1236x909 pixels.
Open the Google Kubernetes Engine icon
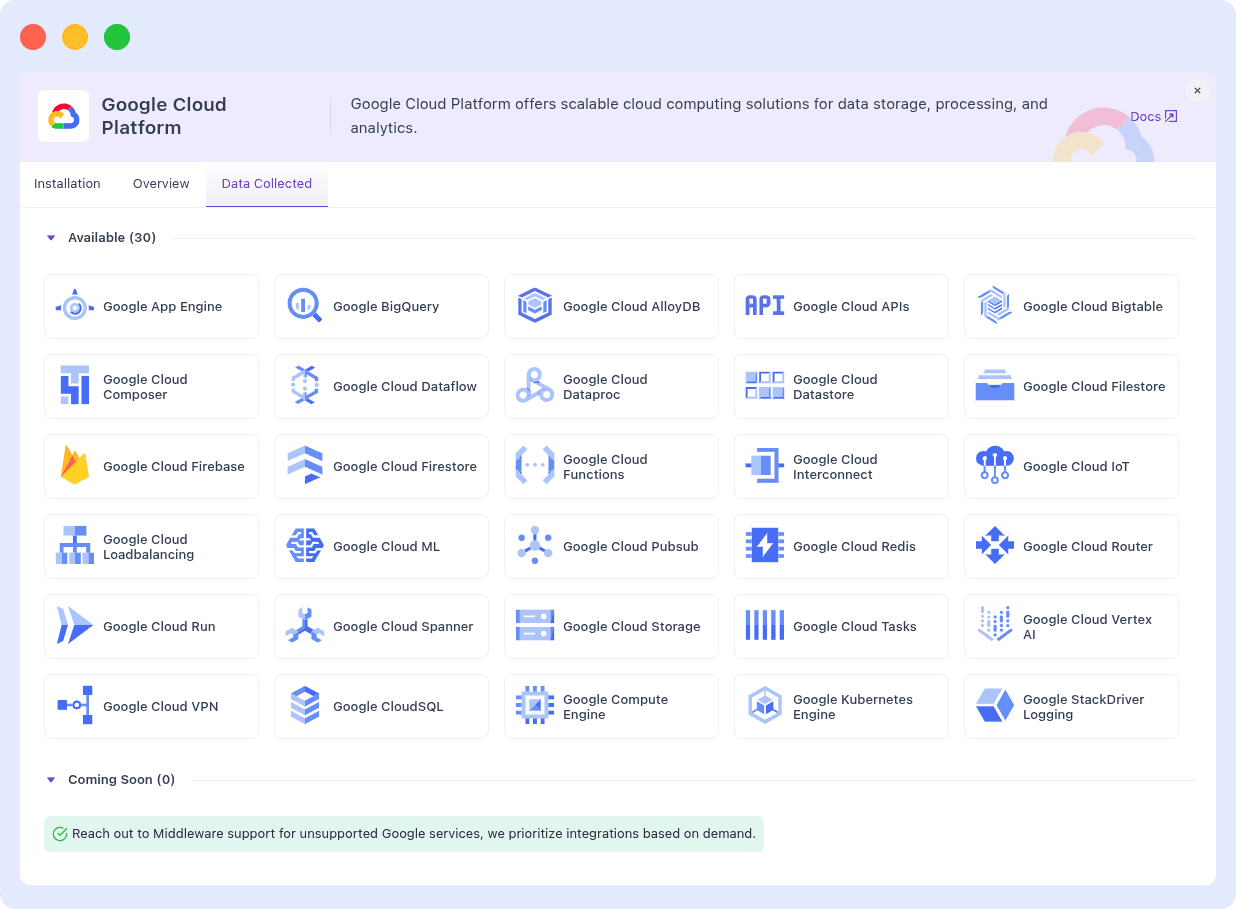point(764,706)
